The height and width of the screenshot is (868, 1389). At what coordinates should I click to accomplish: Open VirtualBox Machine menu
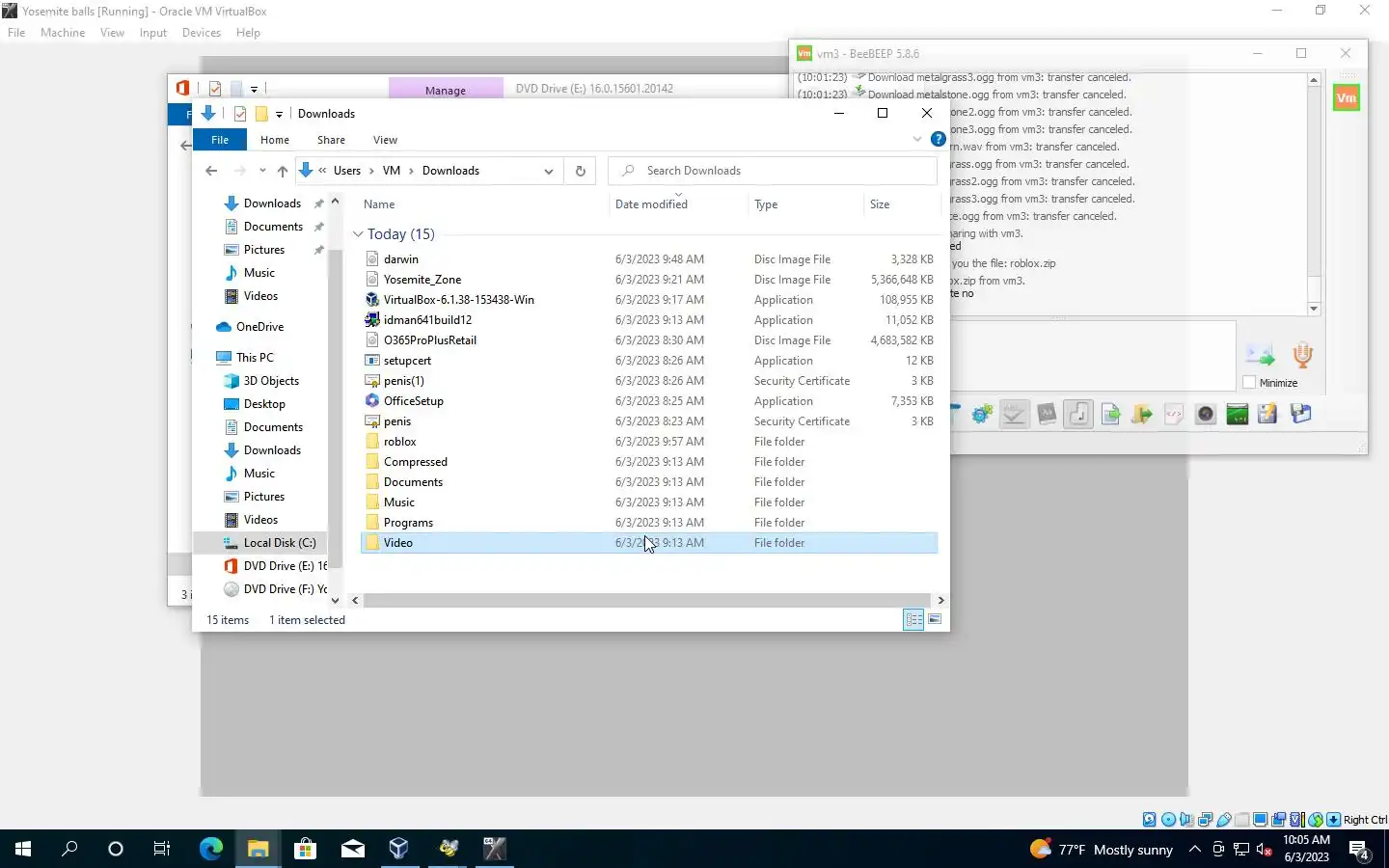(63, 33)
